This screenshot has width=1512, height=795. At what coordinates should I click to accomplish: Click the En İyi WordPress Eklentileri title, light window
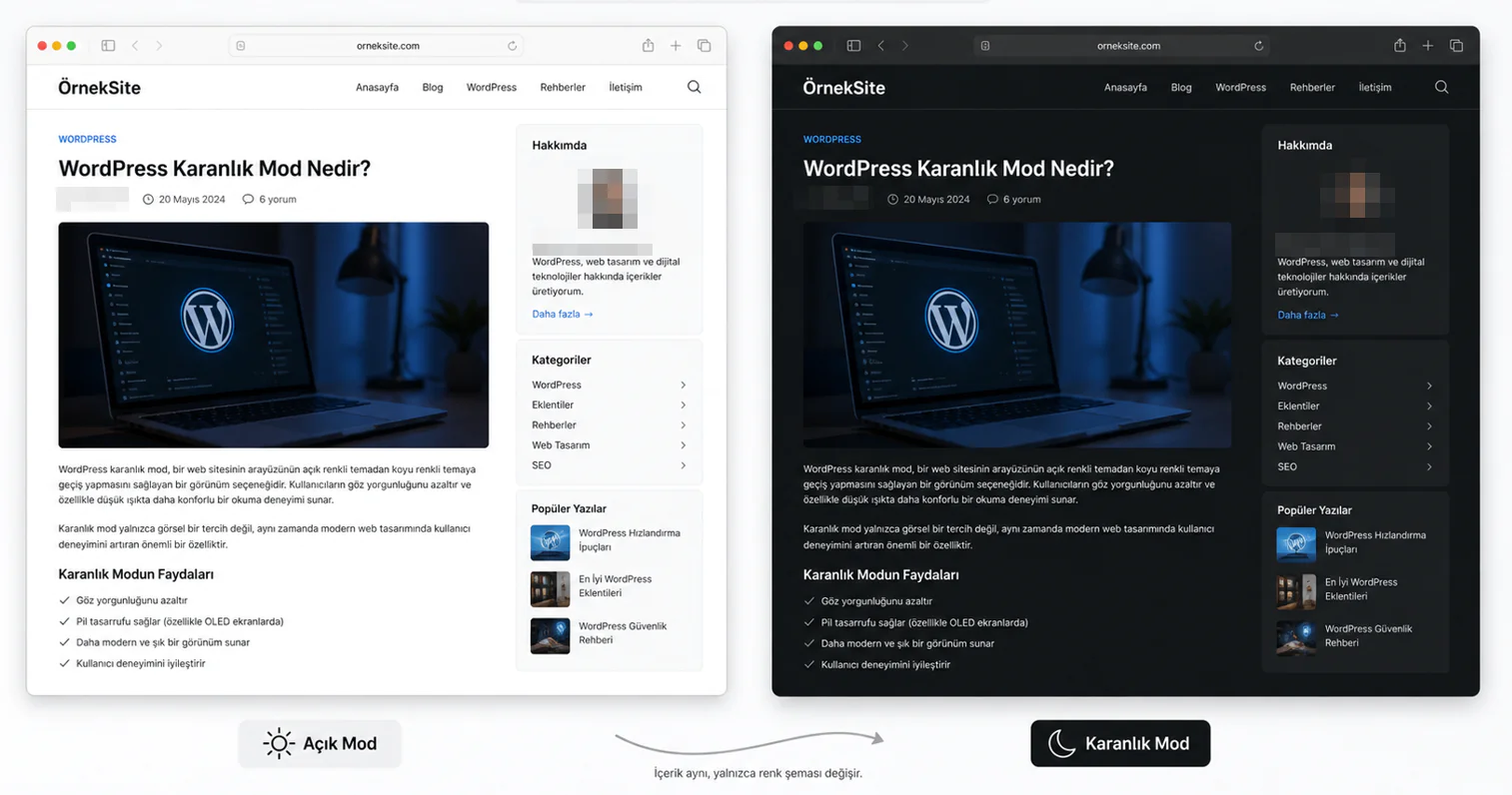(x=615, y=585)
